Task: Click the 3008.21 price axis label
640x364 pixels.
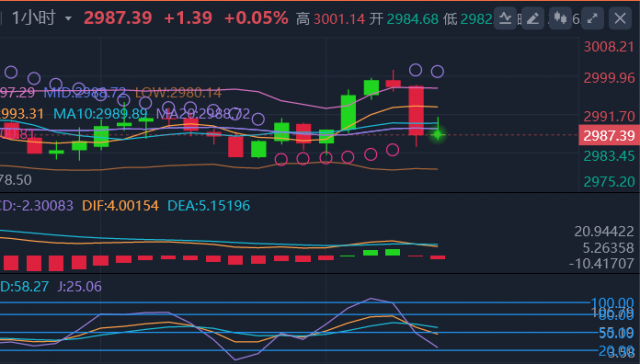Action: pos(609,47)
